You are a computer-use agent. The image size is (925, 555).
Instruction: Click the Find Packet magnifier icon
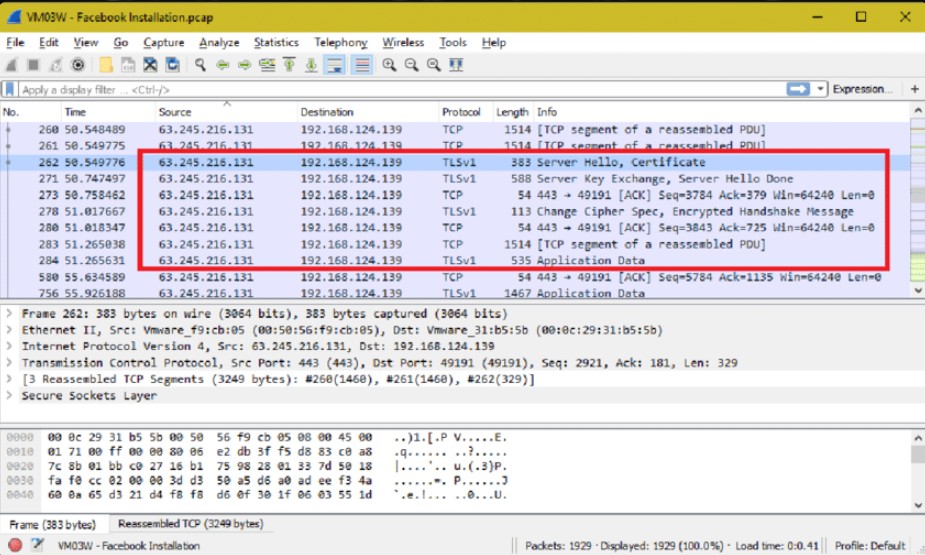[x=200, y=65]
